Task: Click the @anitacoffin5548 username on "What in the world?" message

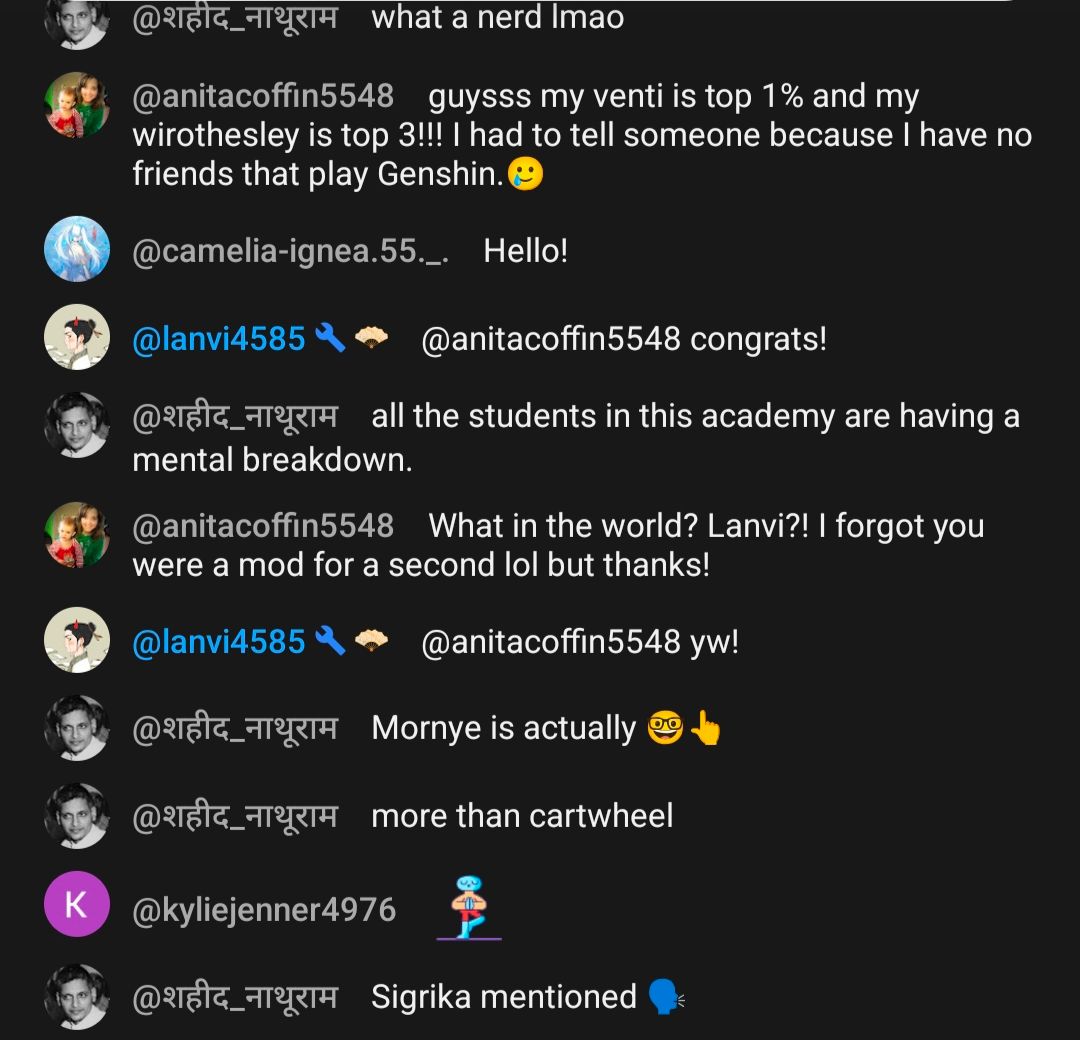Action: click(263, 526)
